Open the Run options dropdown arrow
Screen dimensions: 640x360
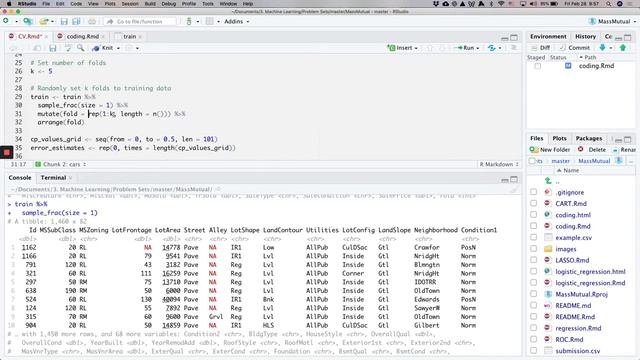click(478, 48)
